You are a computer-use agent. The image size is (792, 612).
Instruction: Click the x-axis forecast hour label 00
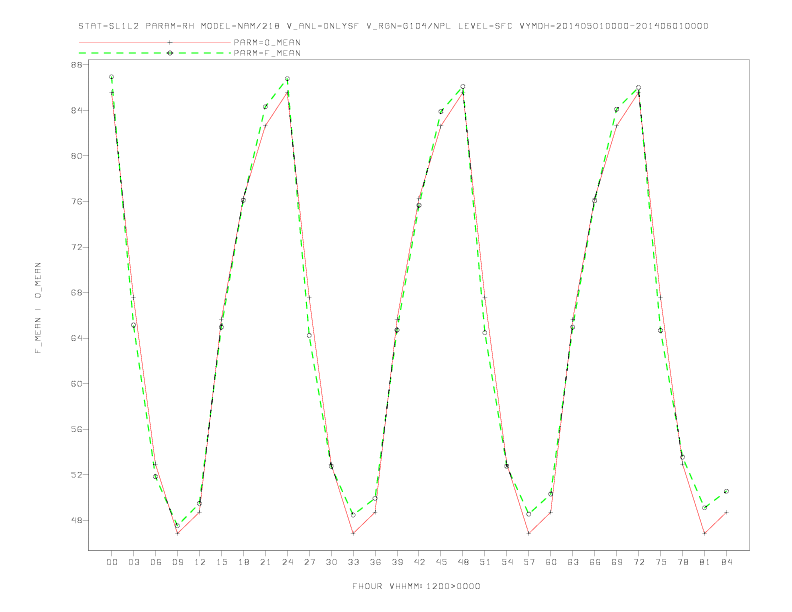112,562
